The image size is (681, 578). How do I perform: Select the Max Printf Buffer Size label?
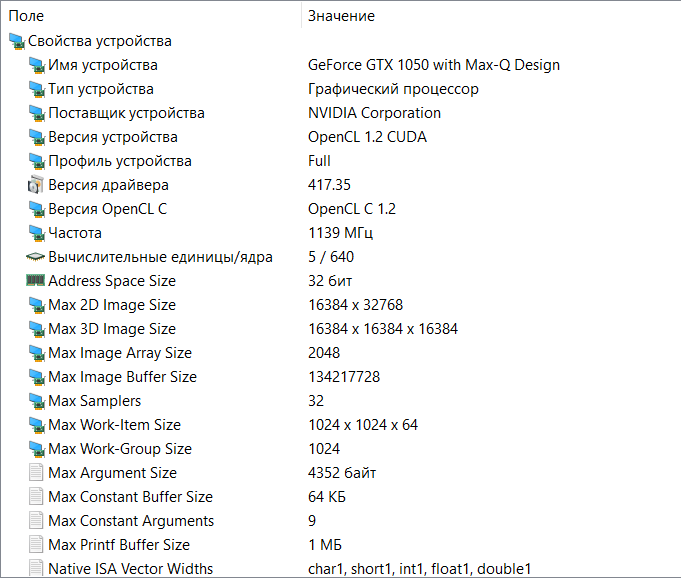(119, 545)
